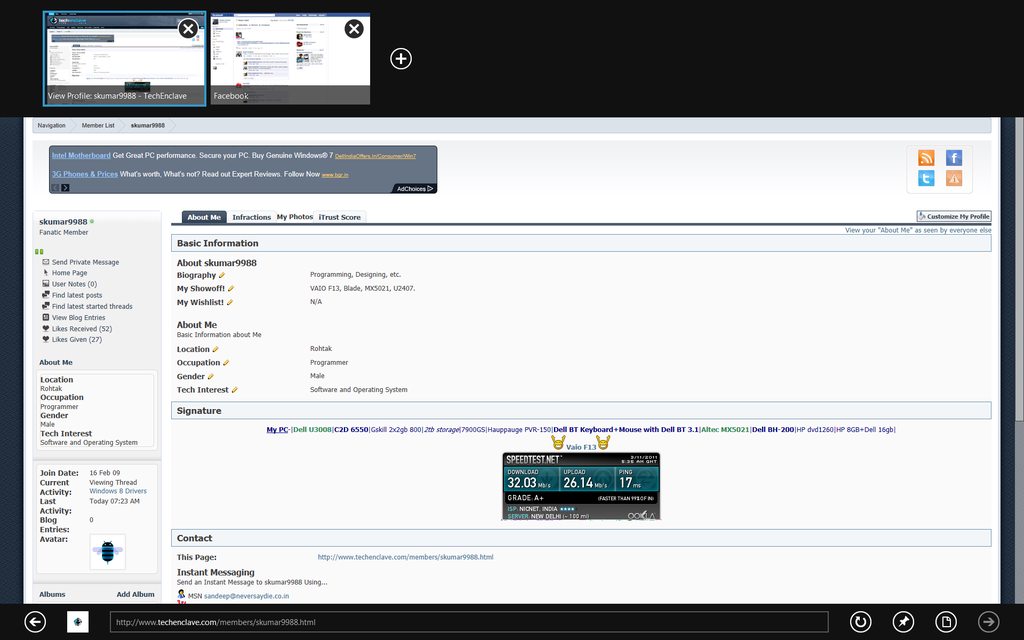Click the orange warning social icon
The height and width of the screenshot is (640, 1024).
coord(954,178)
